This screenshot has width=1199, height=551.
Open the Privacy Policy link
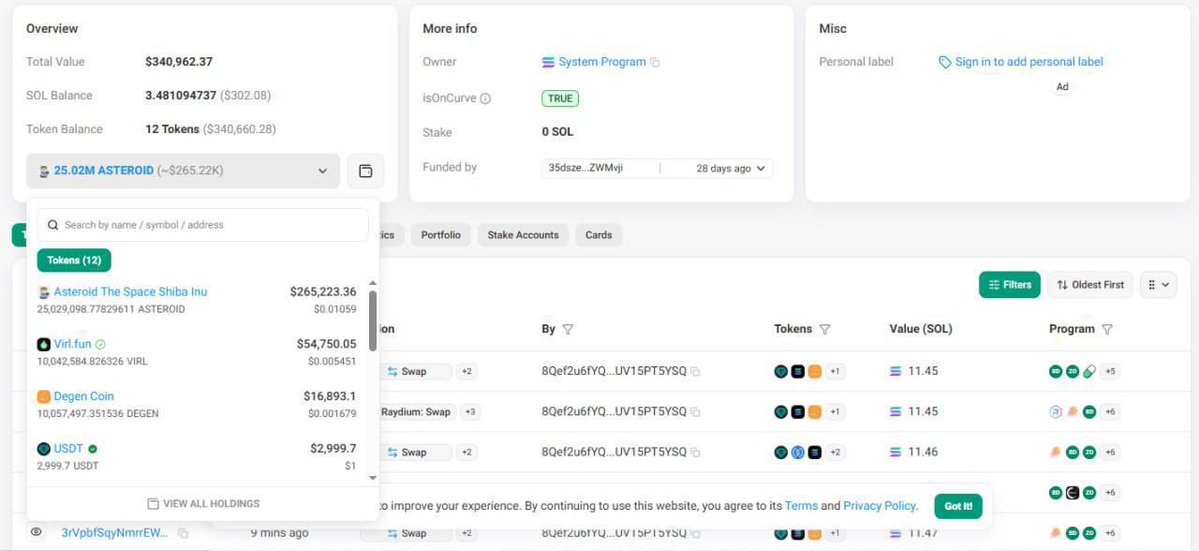[879, 506]
